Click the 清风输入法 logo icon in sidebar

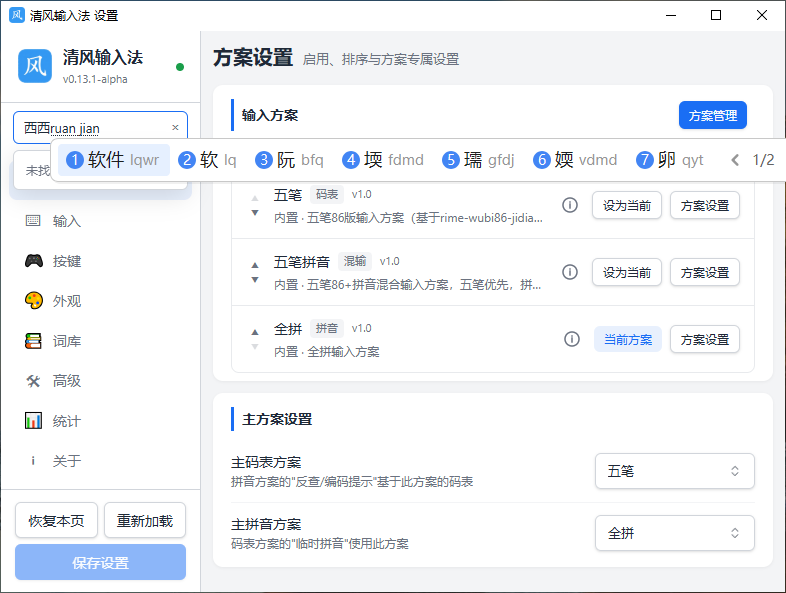coord(35,66)
